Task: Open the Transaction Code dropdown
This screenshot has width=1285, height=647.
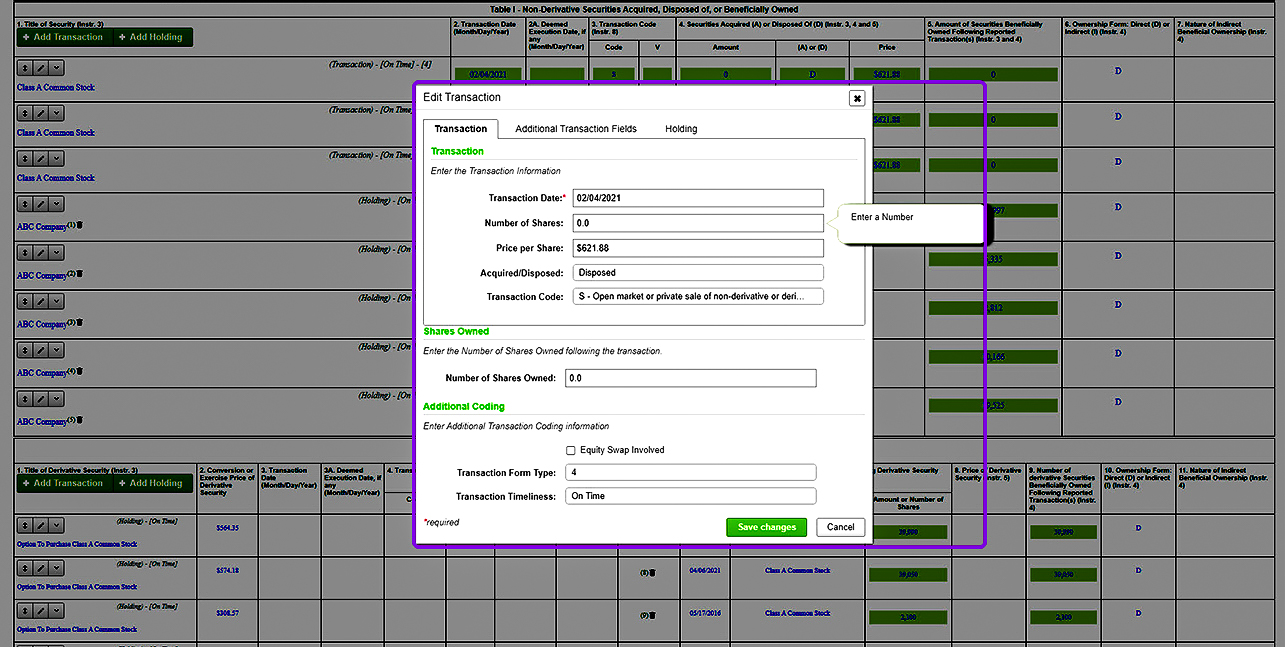Action: tap(698, 297)
